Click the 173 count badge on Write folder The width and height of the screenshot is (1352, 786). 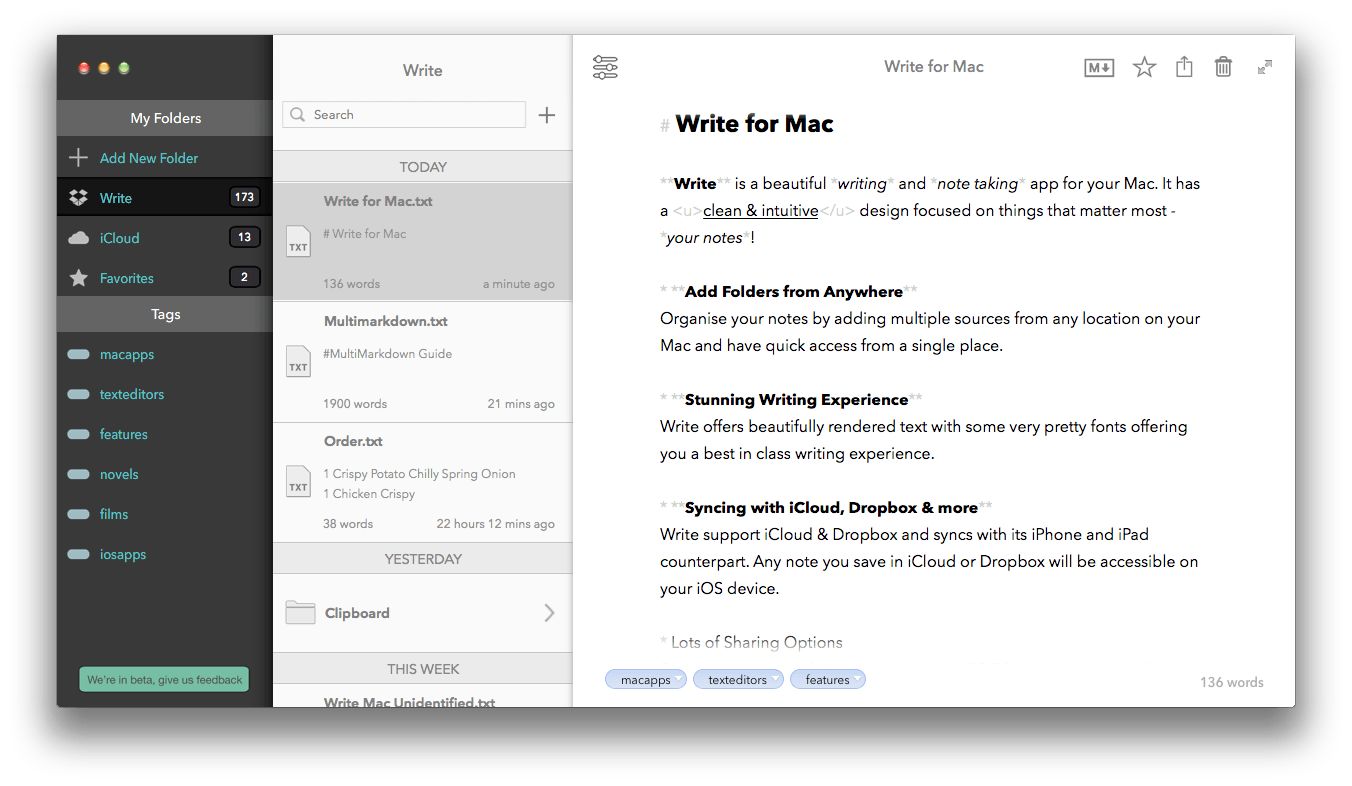(244, 197)
